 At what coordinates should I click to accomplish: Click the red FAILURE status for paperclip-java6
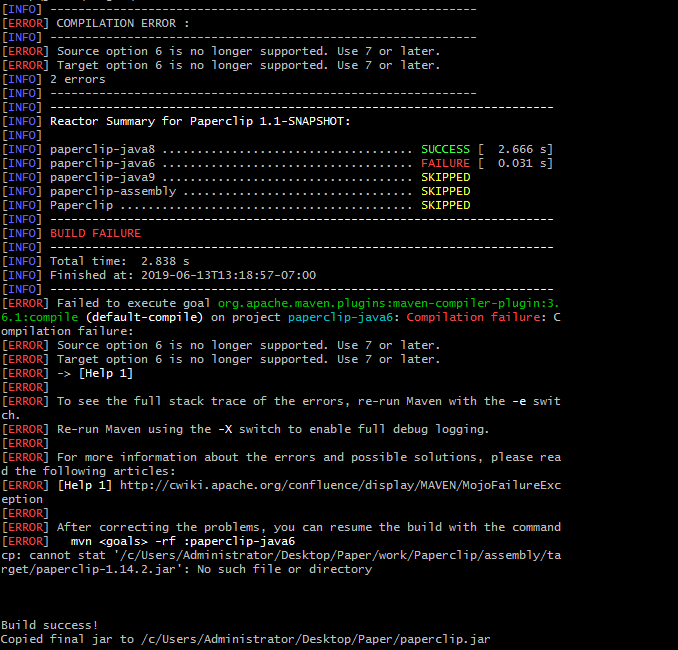tap(445, 163)
